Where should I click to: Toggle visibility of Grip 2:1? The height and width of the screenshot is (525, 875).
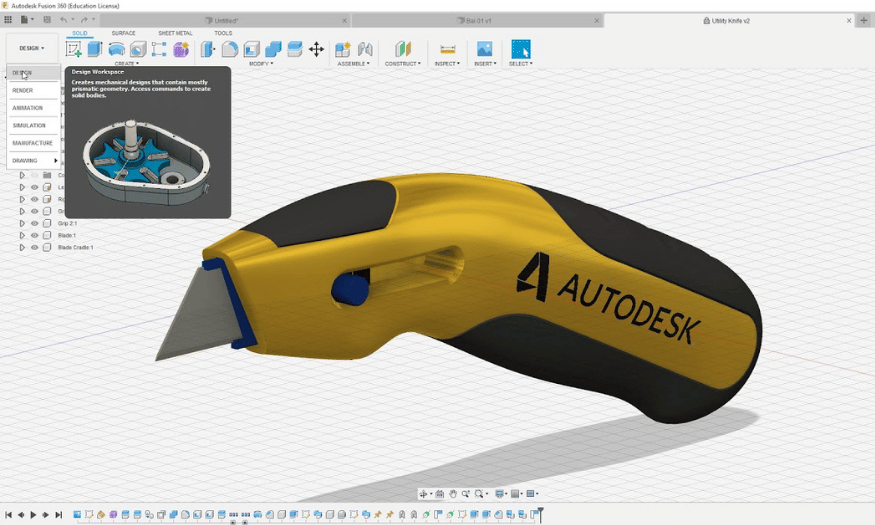35,223
